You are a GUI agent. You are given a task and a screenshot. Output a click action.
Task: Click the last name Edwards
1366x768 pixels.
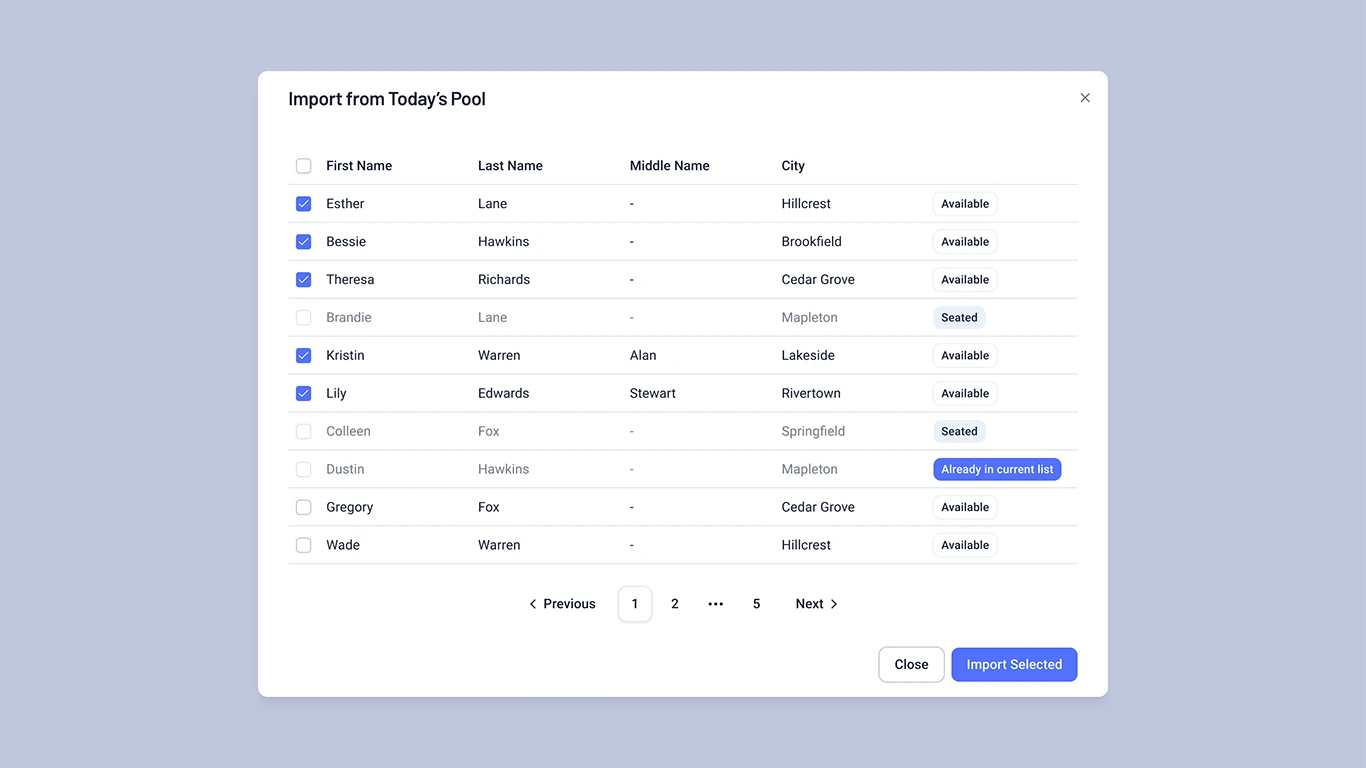[x=503, y=394]
